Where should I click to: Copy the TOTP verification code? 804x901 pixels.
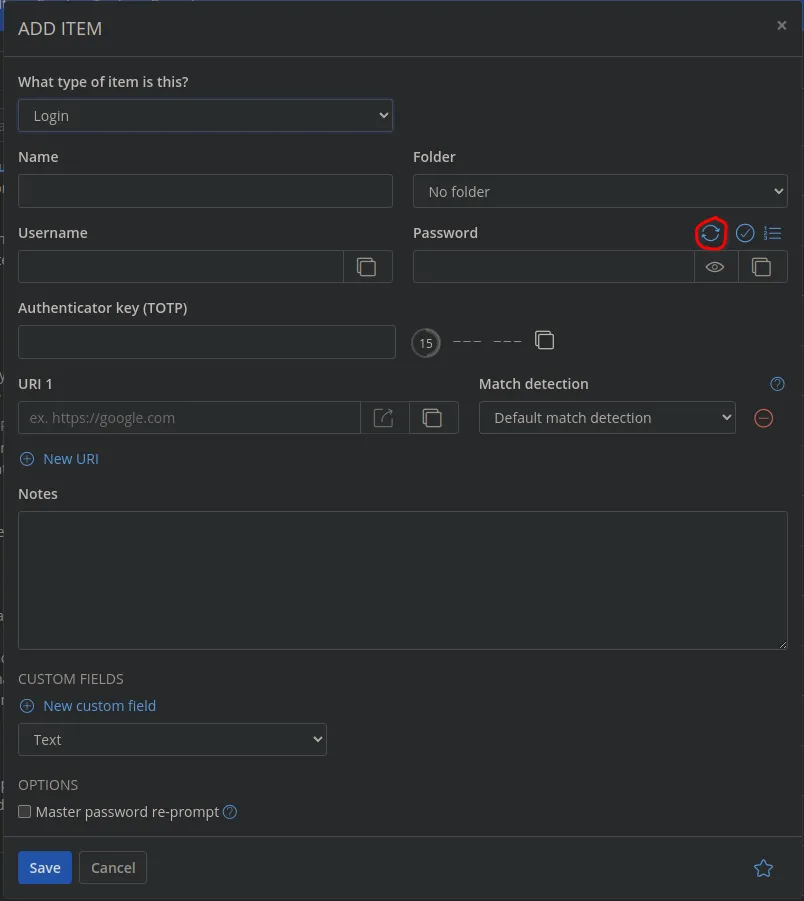tap(544, 341)
